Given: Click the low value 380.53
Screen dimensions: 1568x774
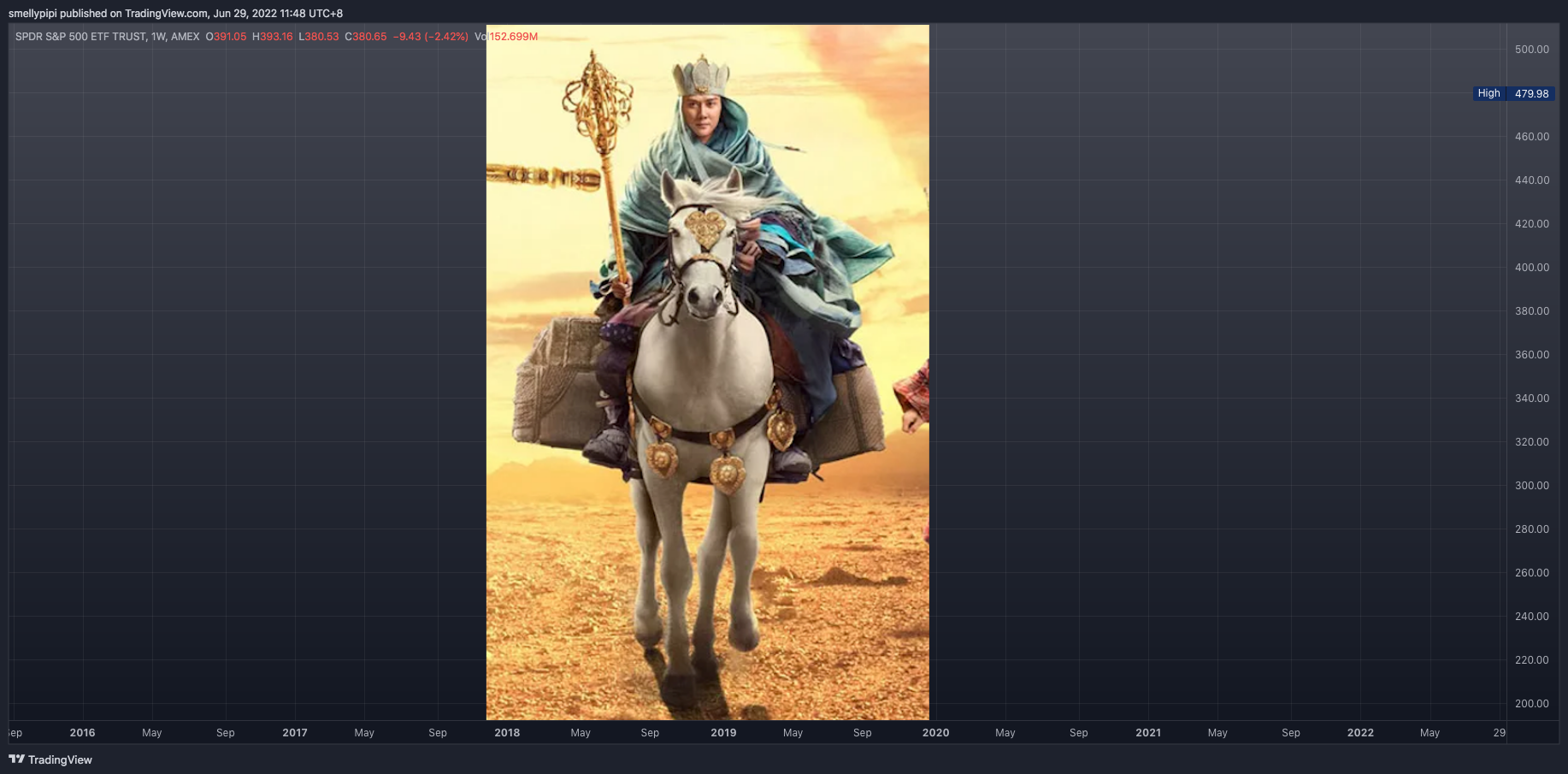Looking at the screenshot, I should (x=322, y=37).
